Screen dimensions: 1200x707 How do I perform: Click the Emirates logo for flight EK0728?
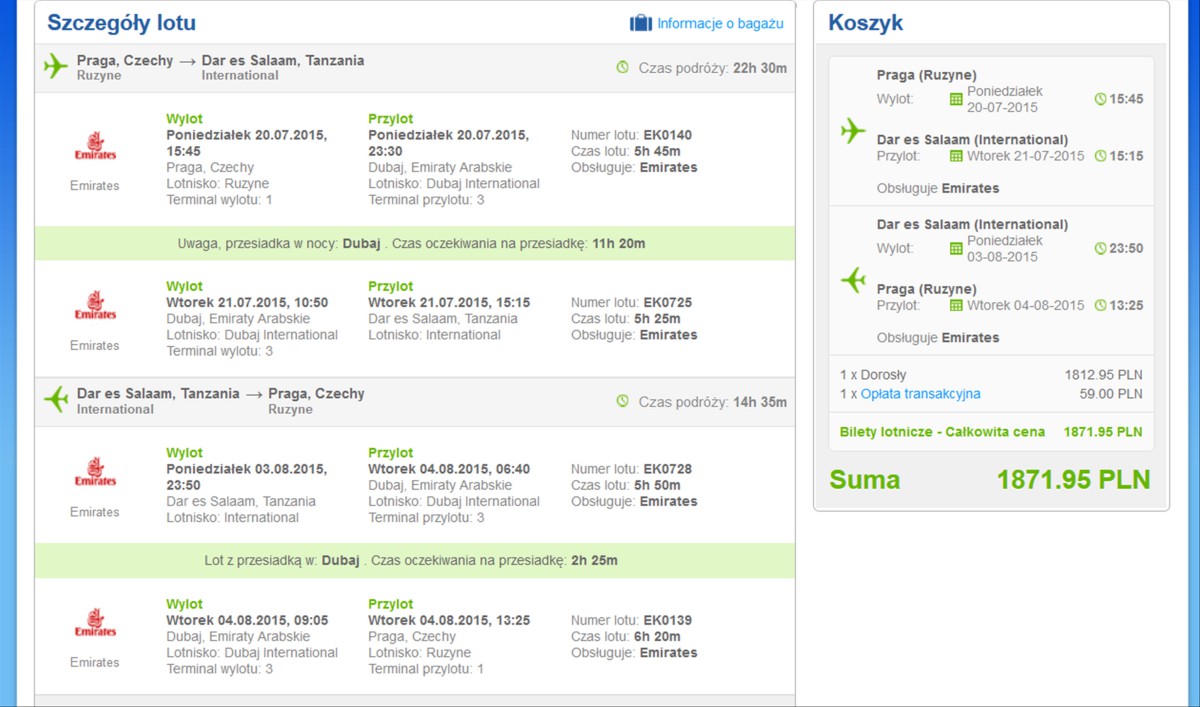[x=95, y=473]
